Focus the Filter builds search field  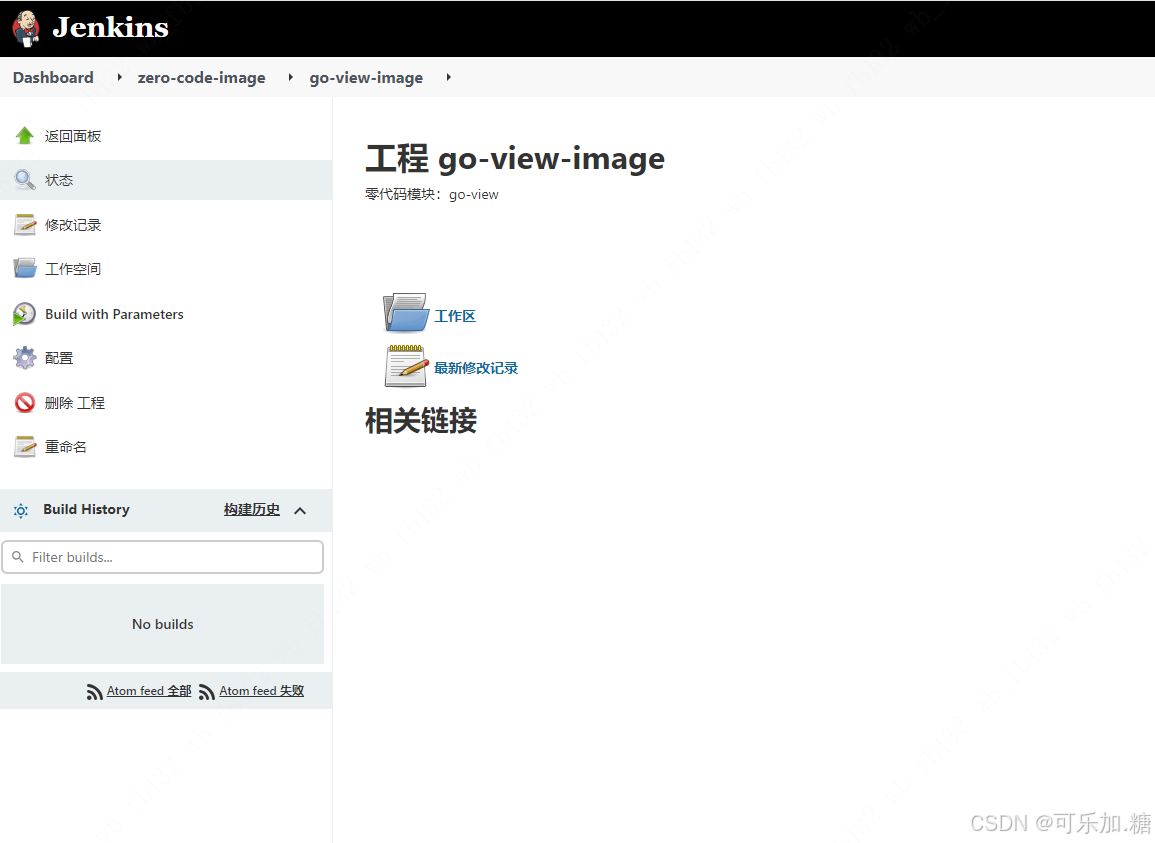point(163,557)
